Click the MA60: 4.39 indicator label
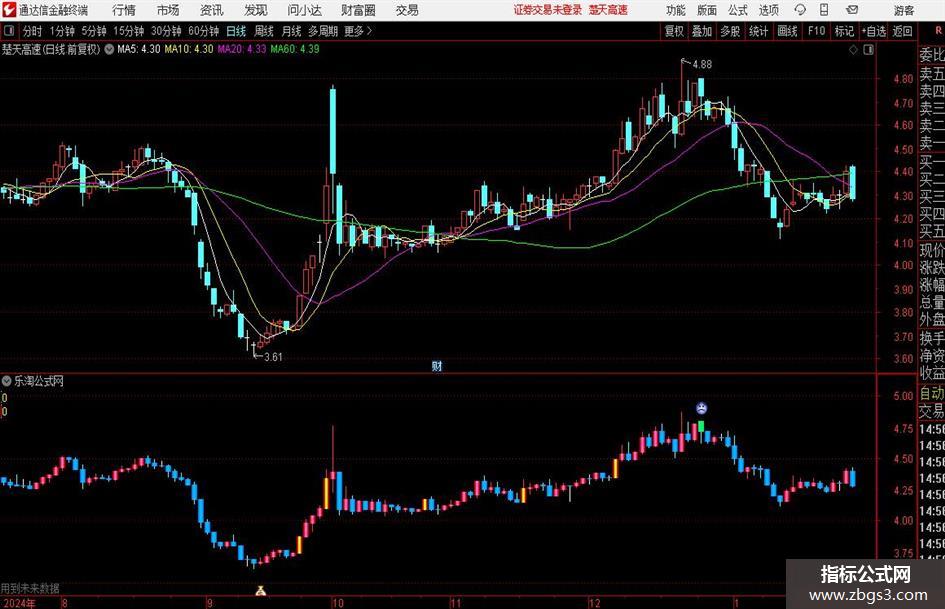This screenshot has width=945, height=609. click(295, 49)
